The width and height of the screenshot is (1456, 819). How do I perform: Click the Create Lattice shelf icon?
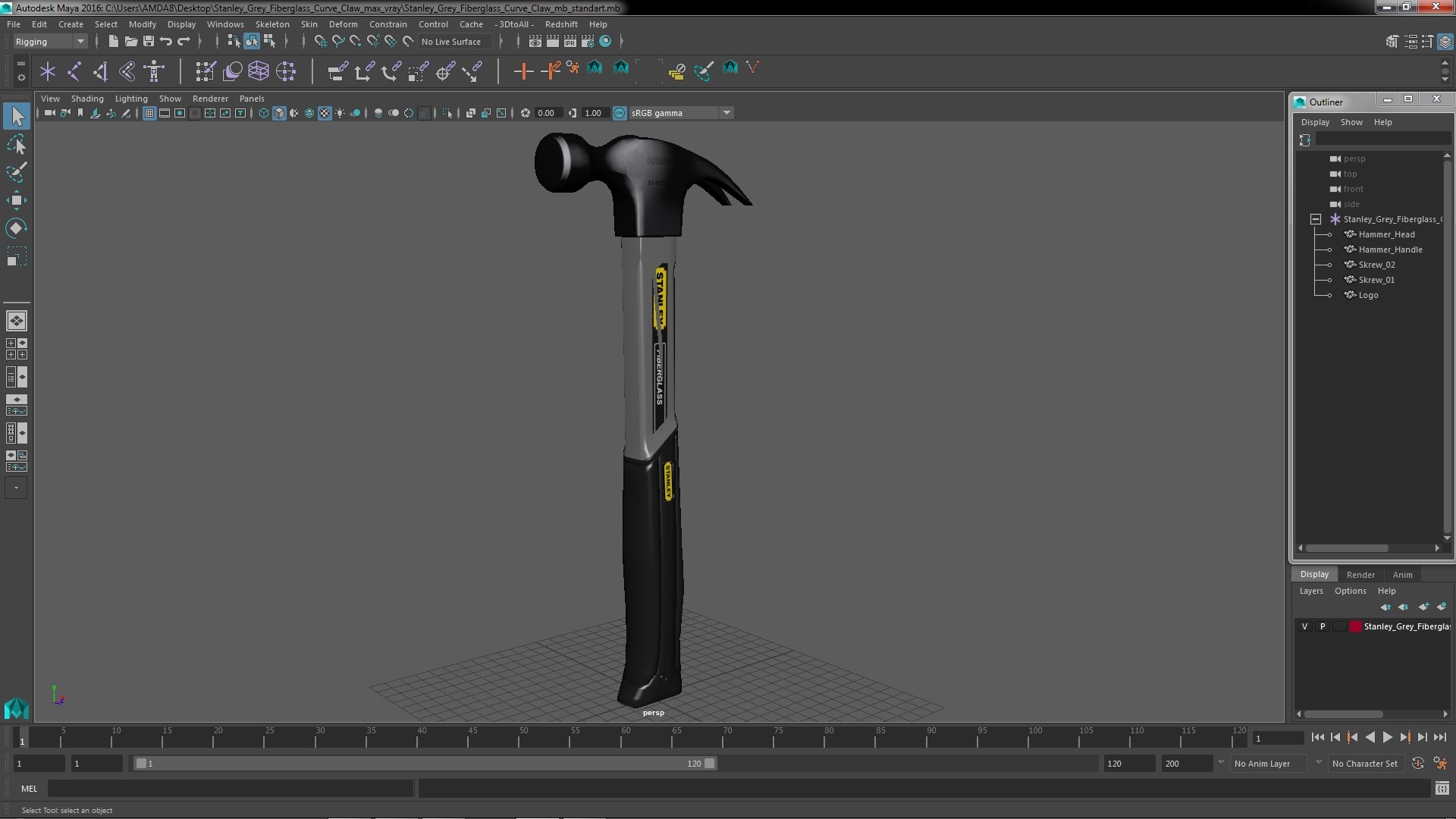tap(259, 71)
